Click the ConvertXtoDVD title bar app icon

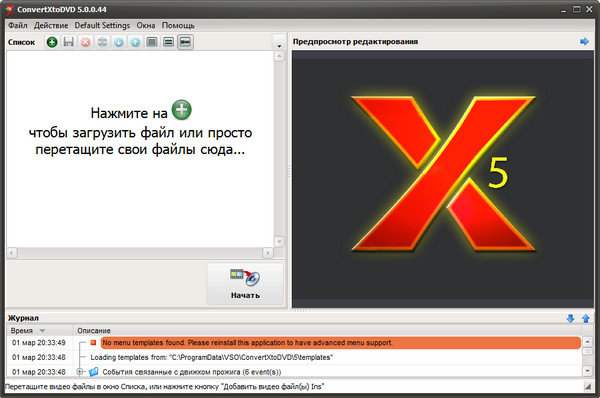click(10, 9)
